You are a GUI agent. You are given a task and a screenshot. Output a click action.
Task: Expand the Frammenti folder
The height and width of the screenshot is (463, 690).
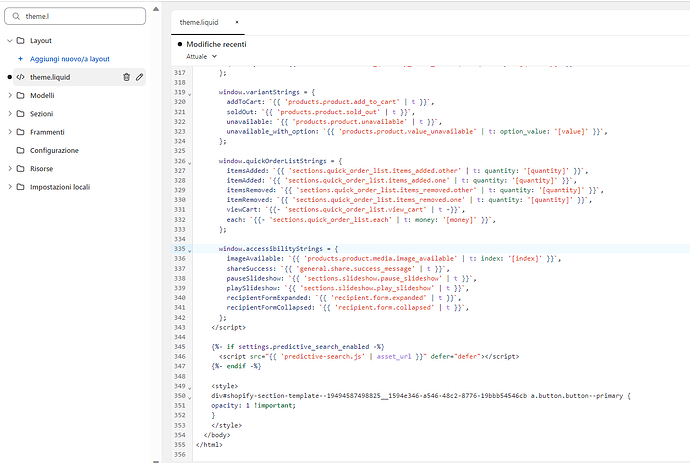tap(9, 132)
